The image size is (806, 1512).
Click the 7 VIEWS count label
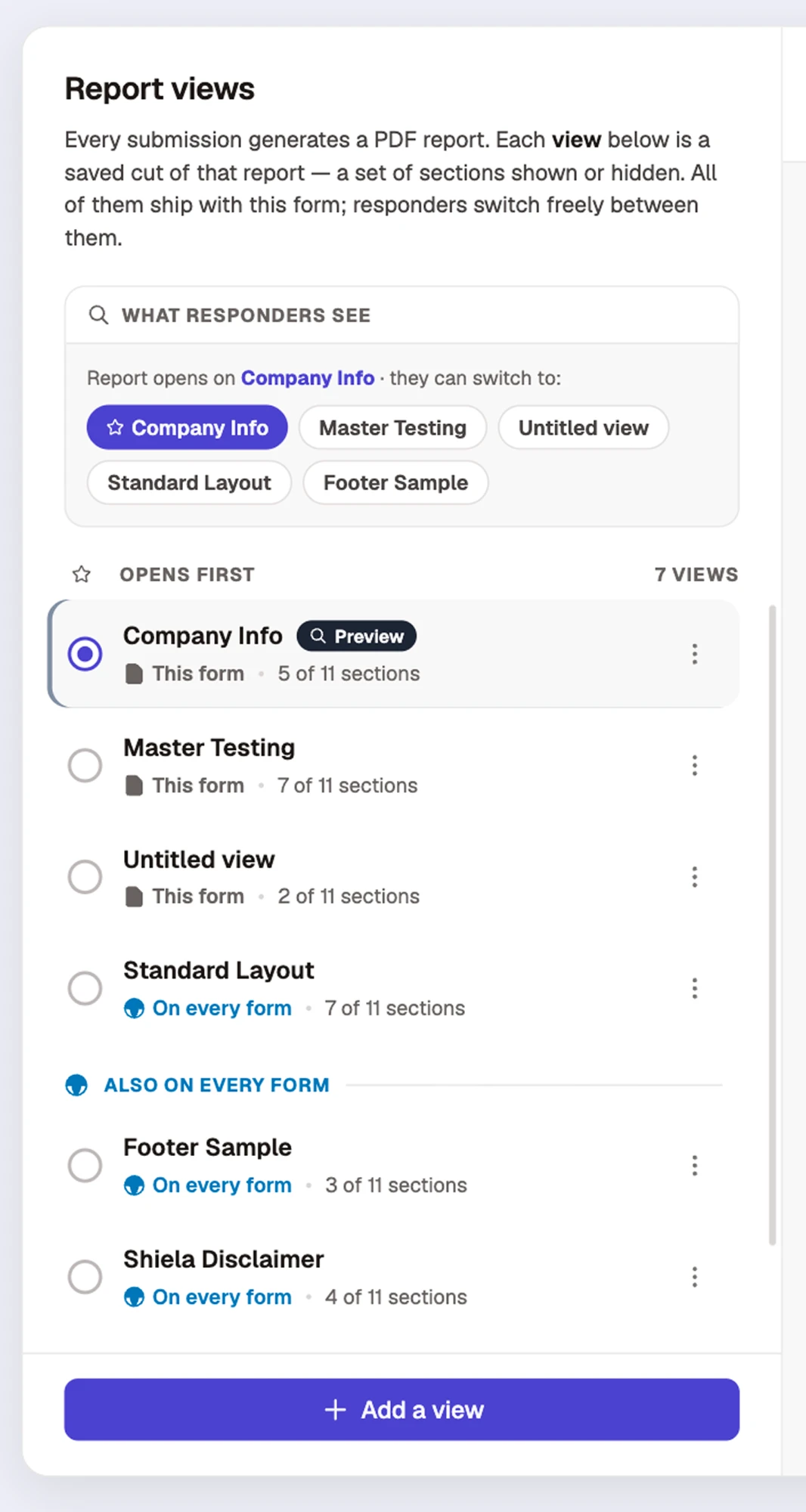(x=696, y=575)
